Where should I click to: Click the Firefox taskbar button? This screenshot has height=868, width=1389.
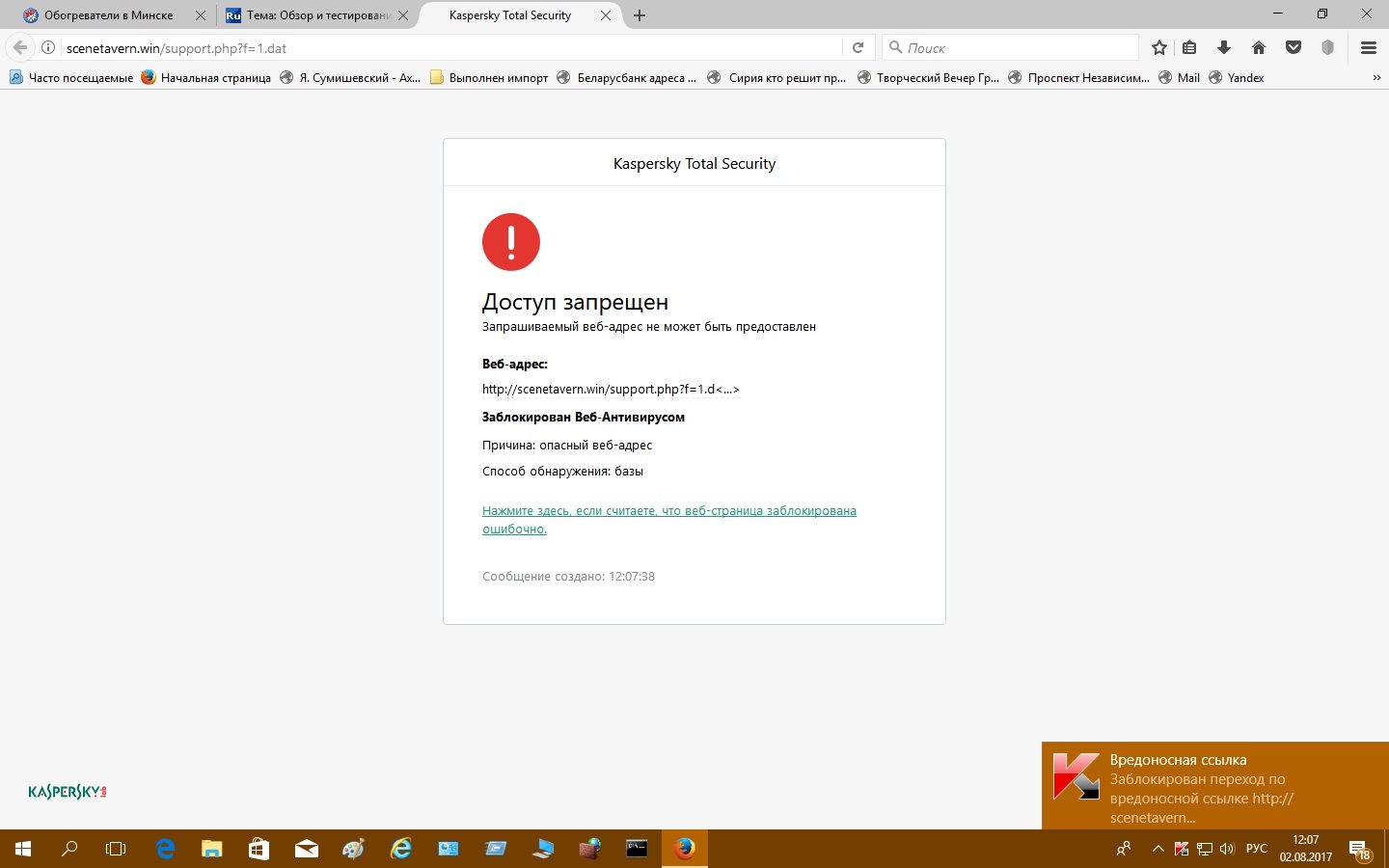click(x=685, y=849)
